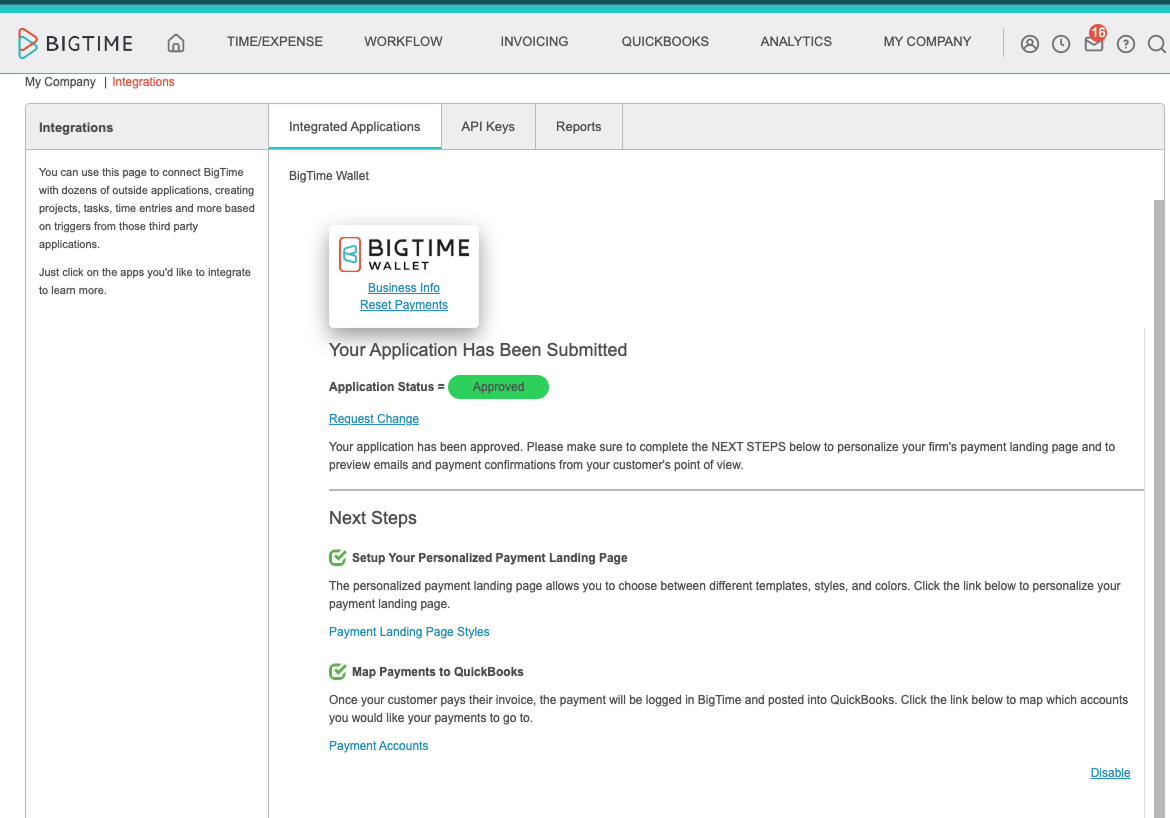Screen dimensions: 1170x818
Task: Select the Integrated Applications tab
Action: 354,127
